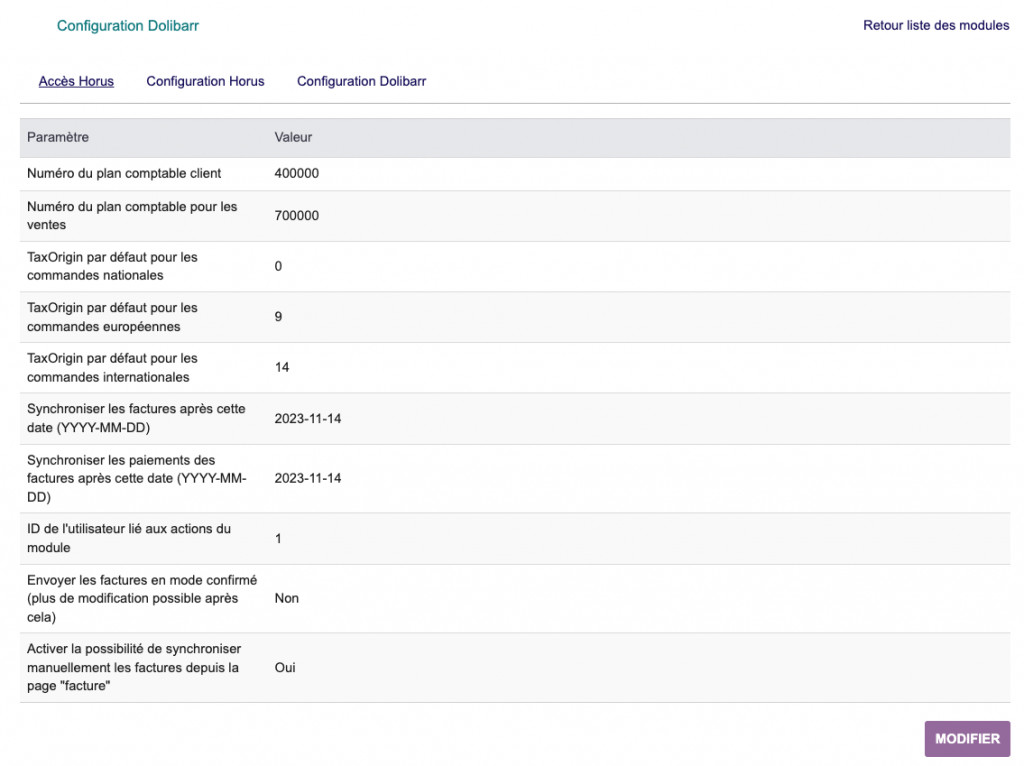Open the Accès Horus tab
This screenshot has width=1024, height=766.
tap(76, 81)
